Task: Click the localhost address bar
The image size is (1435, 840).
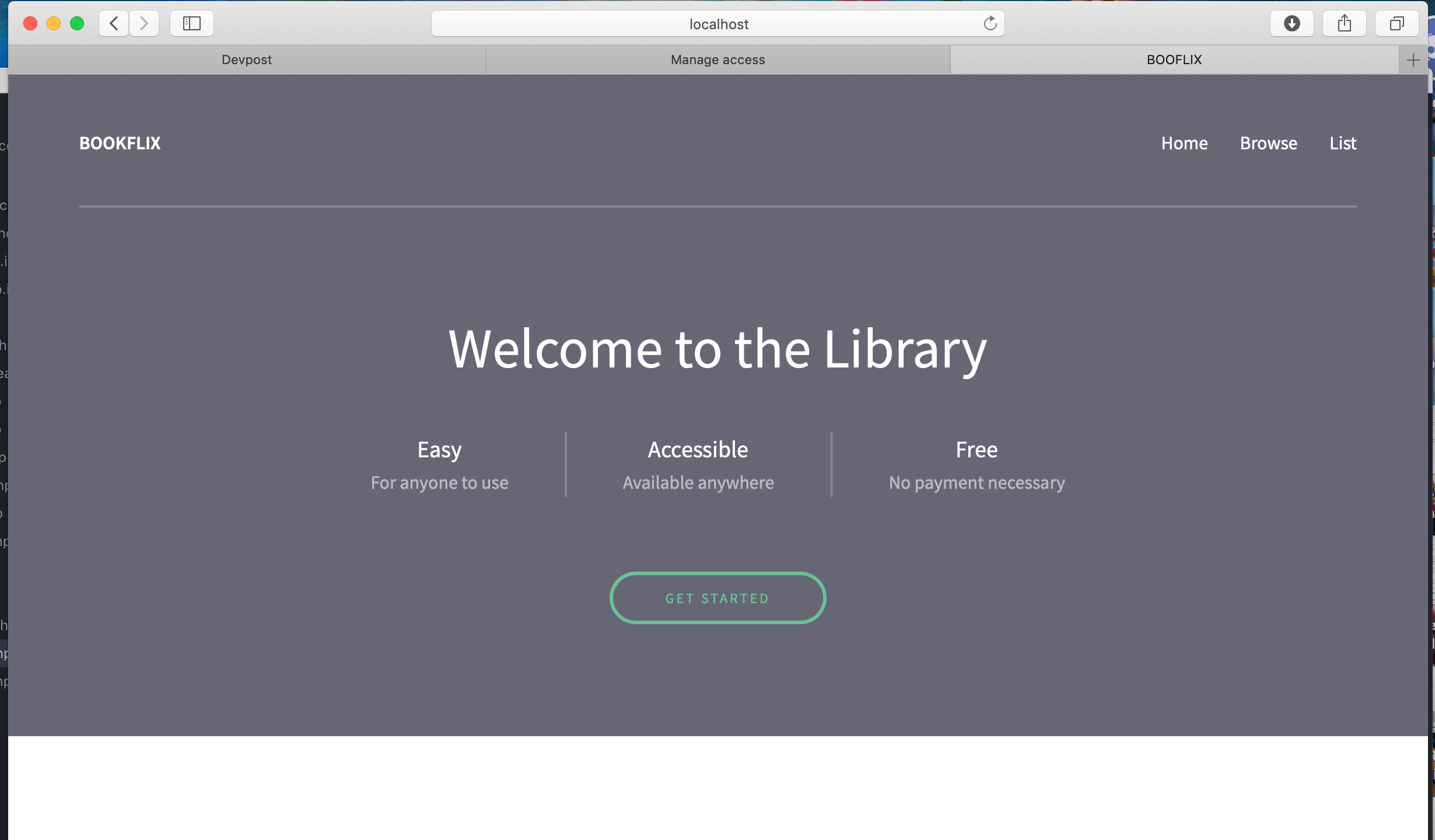Action: click(717, 24)
